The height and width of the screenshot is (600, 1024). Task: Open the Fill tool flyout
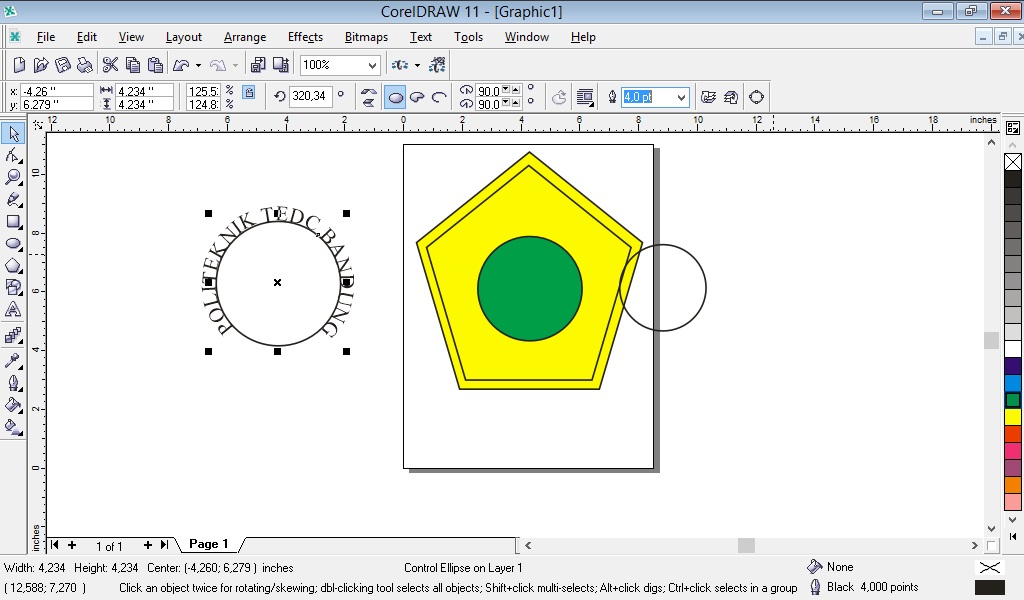point(13,404)
